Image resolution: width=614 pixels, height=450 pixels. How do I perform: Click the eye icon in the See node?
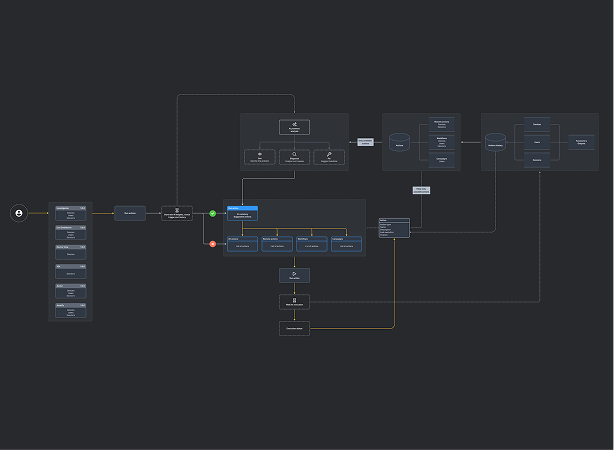260,154
